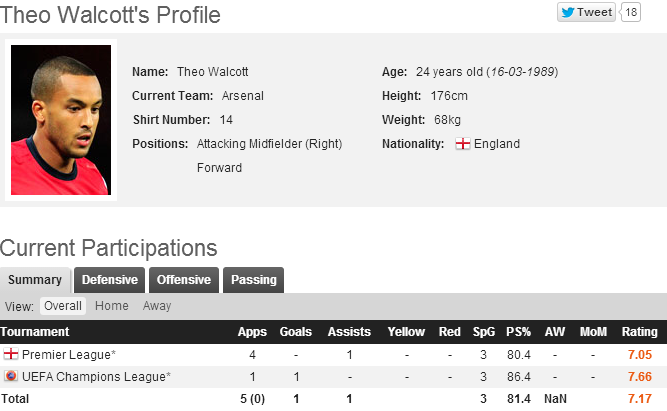
Task: Open the UEFA Champions League link
Action: pyautogui.click(x=96, y=377)
